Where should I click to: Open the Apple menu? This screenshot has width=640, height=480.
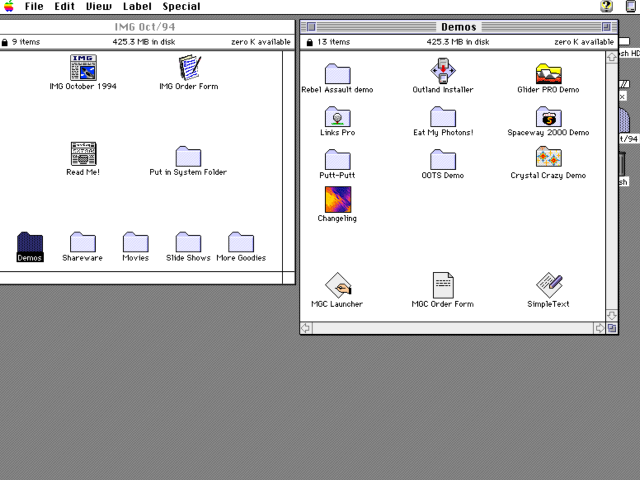(9, 6)
